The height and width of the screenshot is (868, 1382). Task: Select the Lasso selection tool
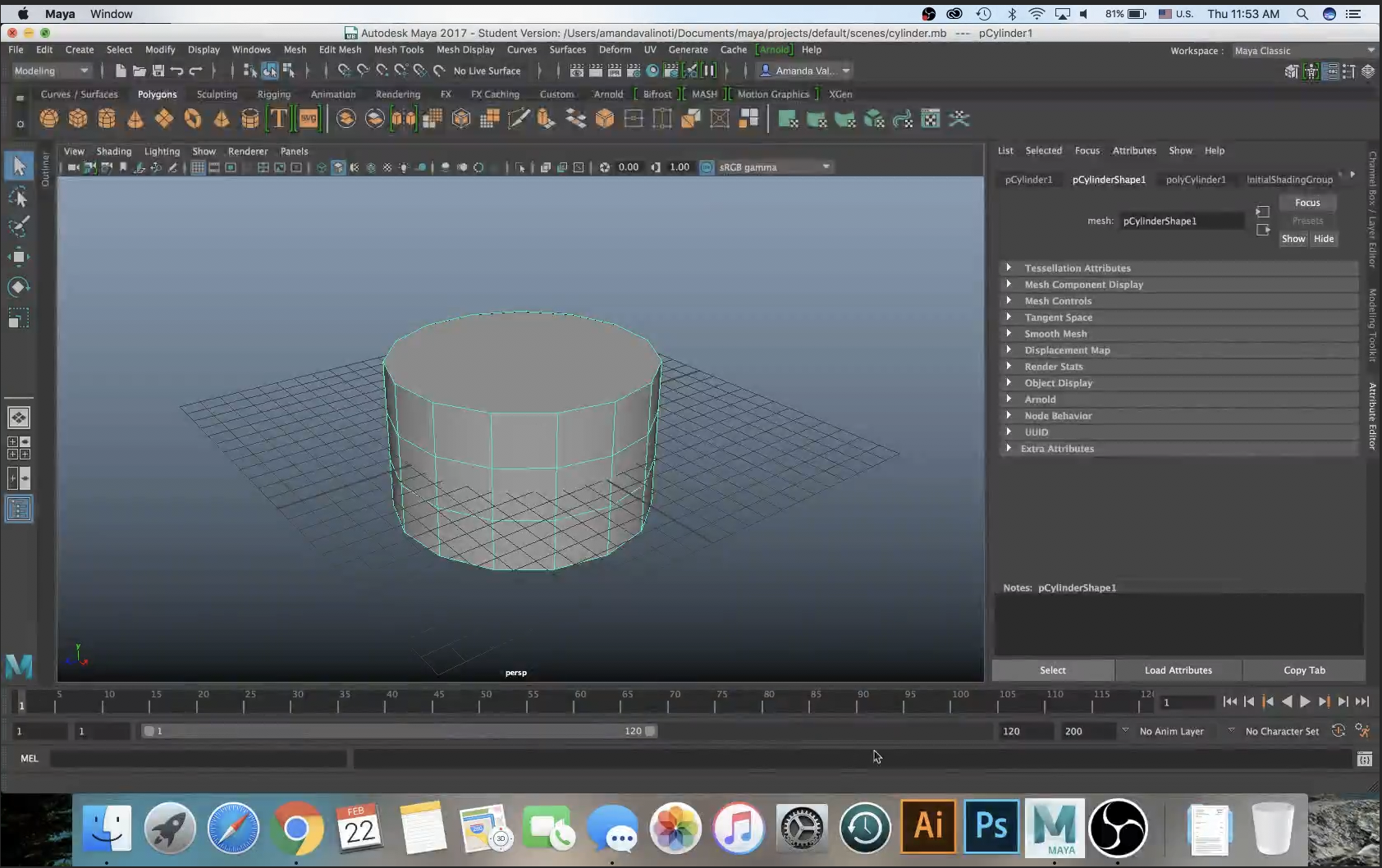click(x=19, y=197)
